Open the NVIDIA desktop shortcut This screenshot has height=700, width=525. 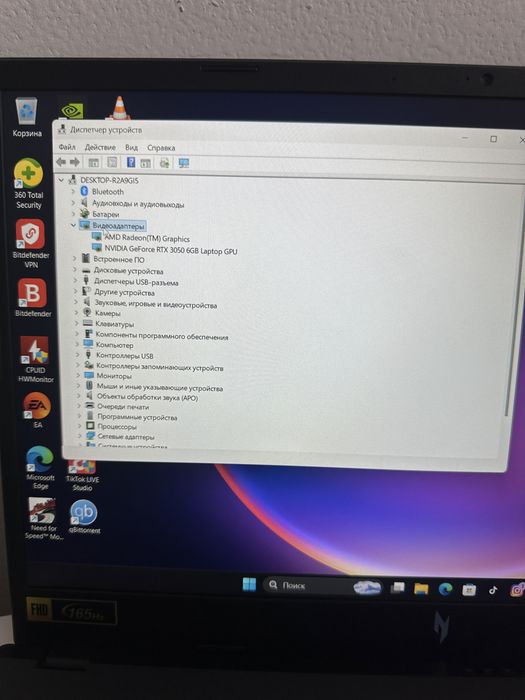pos(72,112)
